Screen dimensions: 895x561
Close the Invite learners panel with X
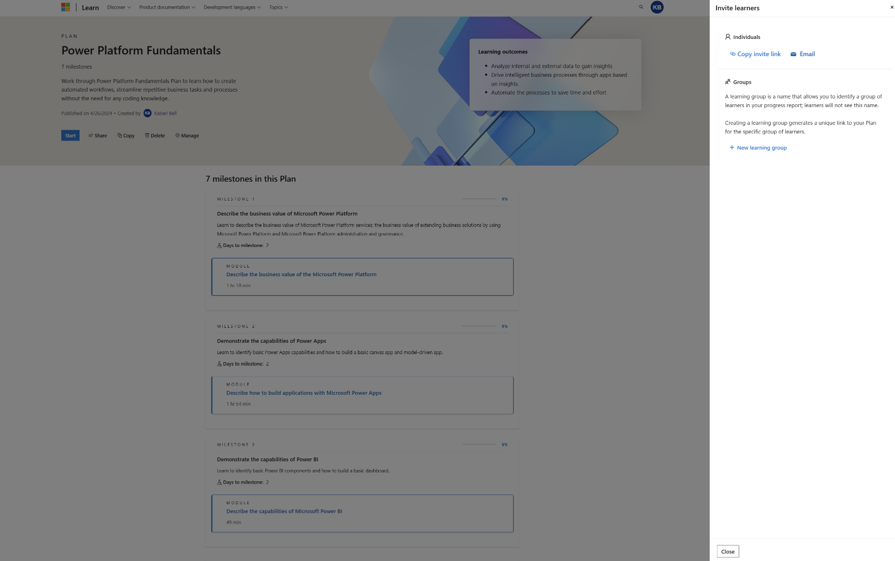click(x=892, y=7)
